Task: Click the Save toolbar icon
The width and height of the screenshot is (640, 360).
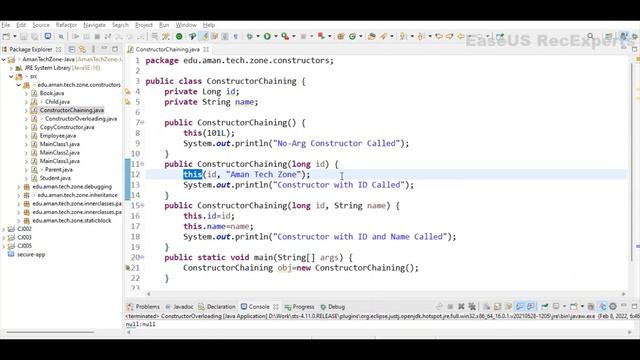Action: click(24, 36)
